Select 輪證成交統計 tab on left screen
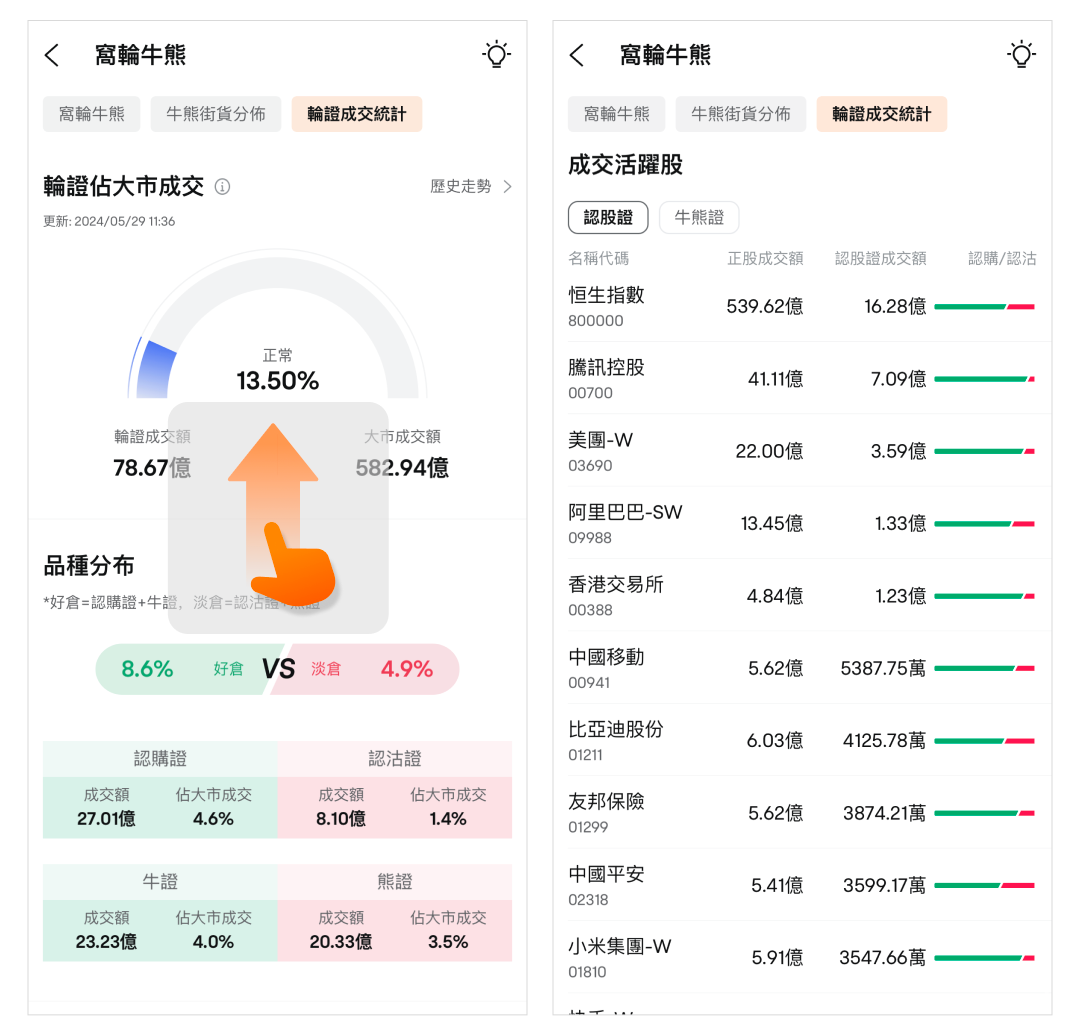 point(357,114)
